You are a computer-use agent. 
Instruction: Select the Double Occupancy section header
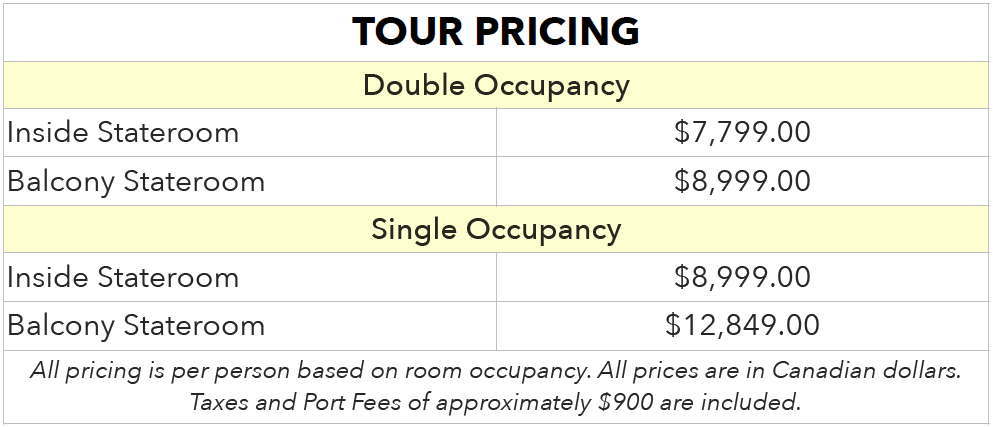pos(496,85)
